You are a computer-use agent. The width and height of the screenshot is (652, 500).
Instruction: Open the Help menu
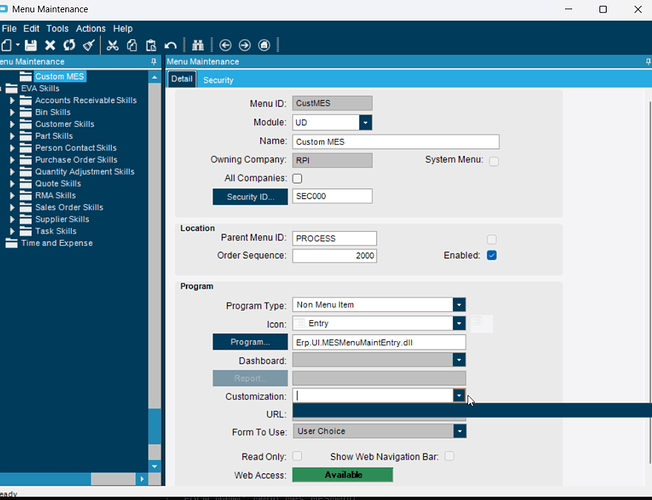click(123, 29)
